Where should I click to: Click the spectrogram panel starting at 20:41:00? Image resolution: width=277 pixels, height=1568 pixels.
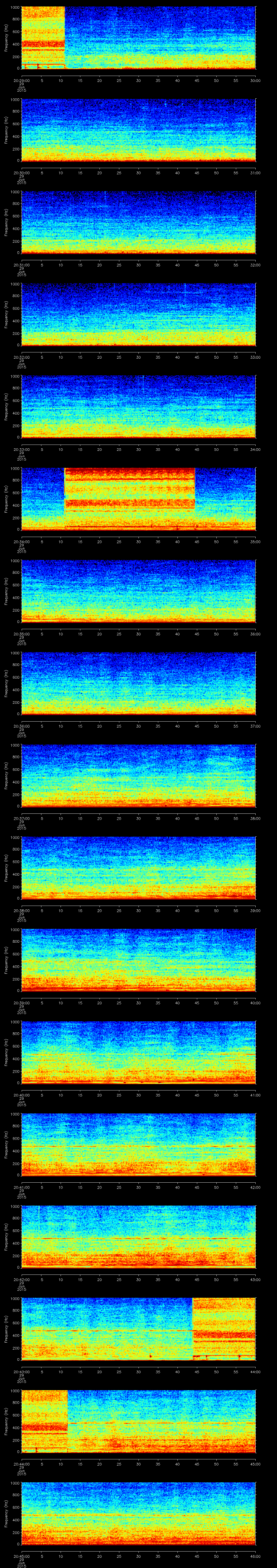click(x=139, y=1144)
